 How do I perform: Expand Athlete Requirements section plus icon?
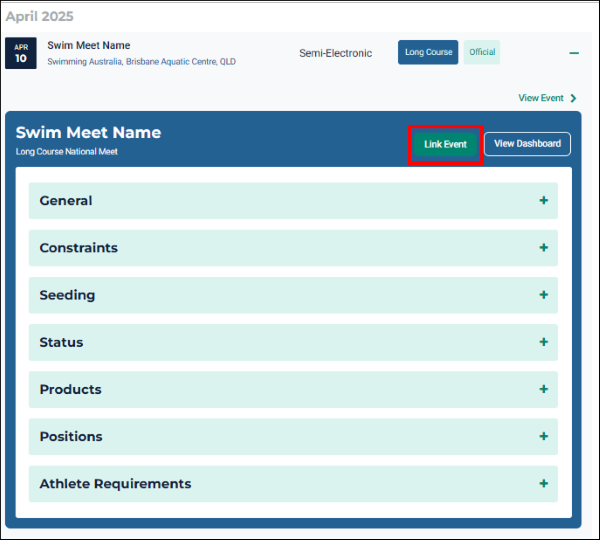click(544, 483)
